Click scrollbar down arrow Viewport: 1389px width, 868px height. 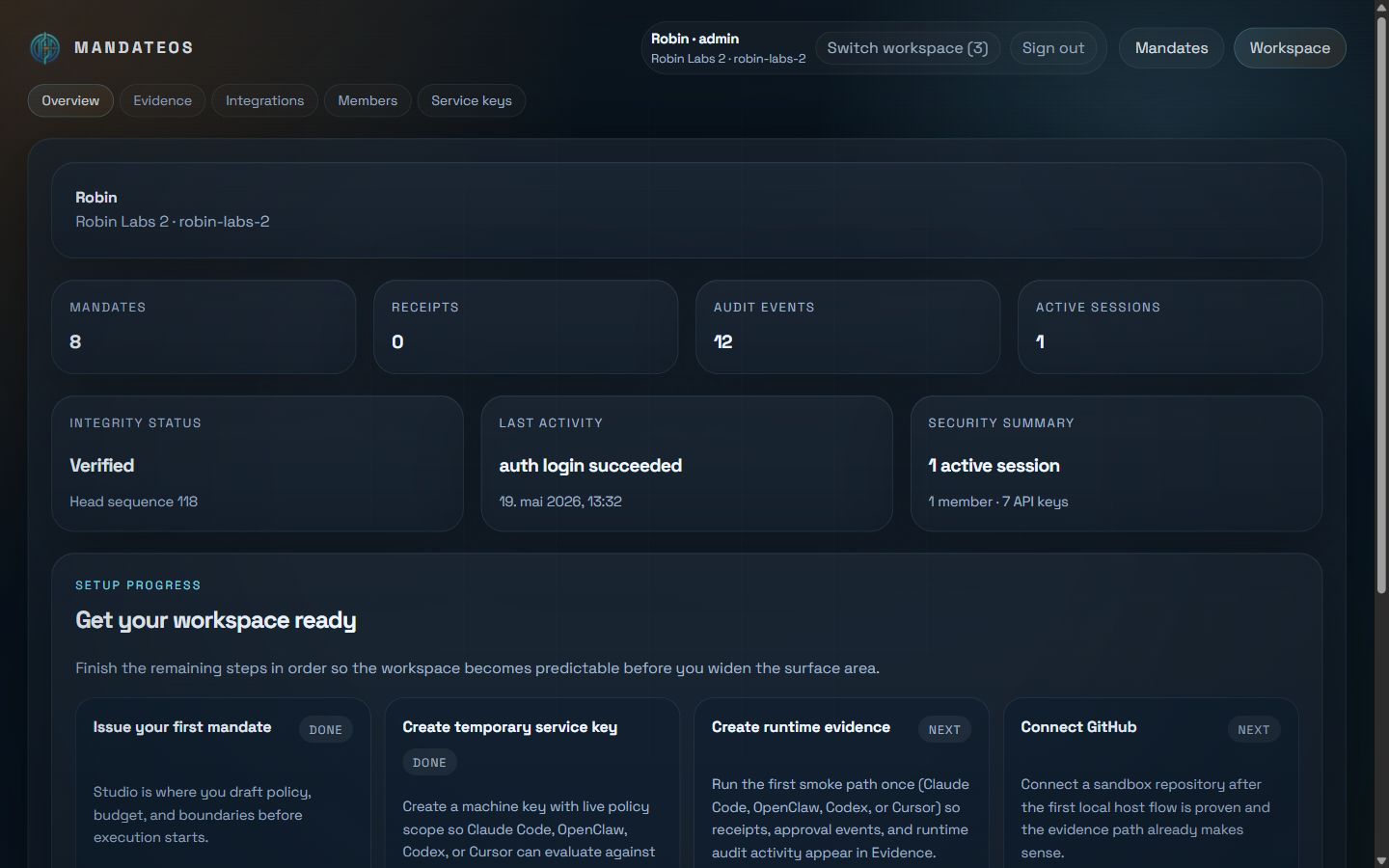(x=1381, y=860)
